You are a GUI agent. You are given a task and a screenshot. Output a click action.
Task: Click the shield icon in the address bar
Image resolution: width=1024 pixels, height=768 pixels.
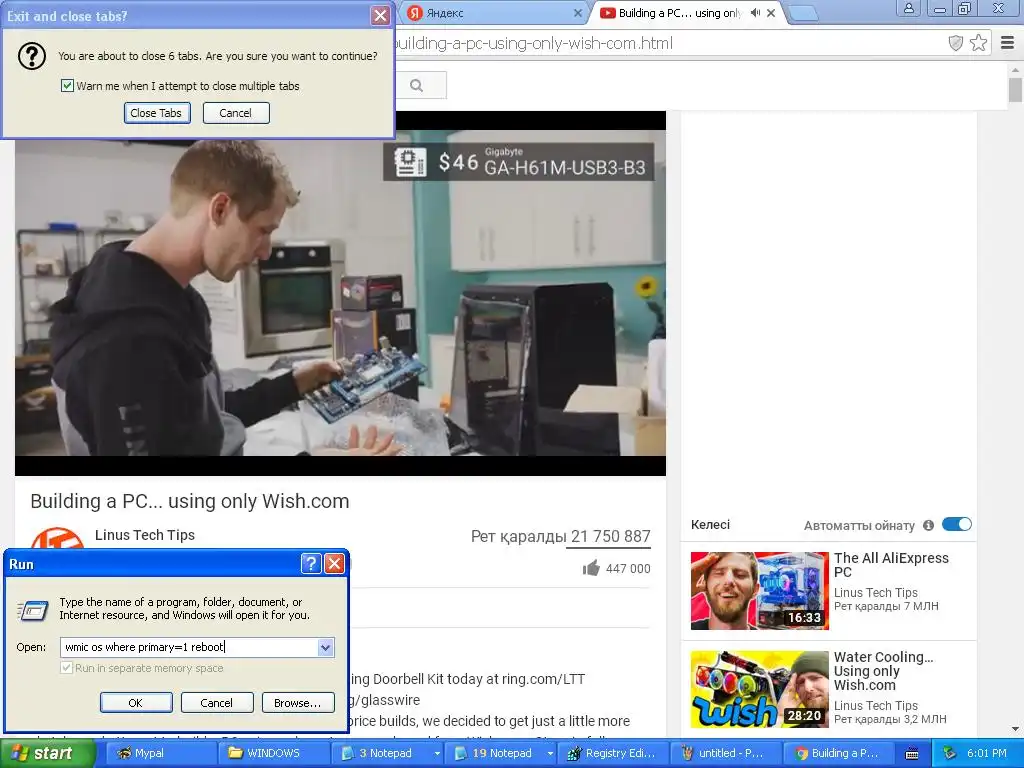click(x=955, y=43)
